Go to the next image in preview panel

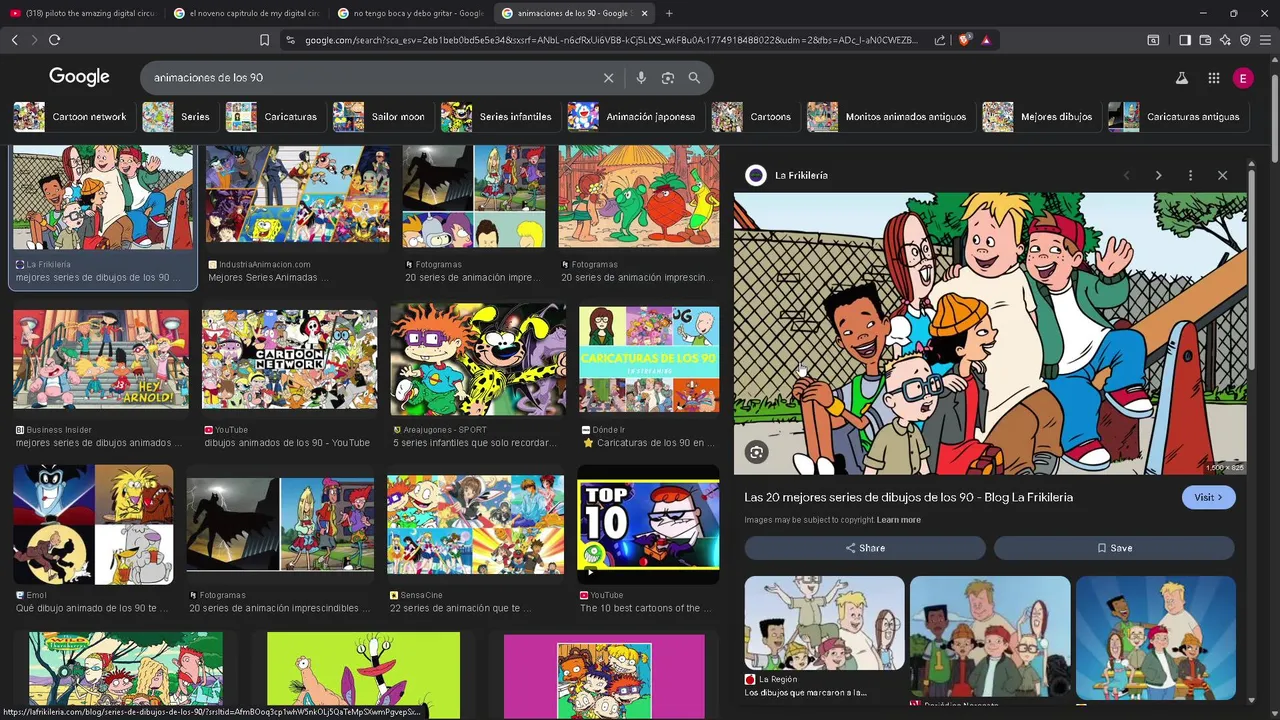[1158, 175]
